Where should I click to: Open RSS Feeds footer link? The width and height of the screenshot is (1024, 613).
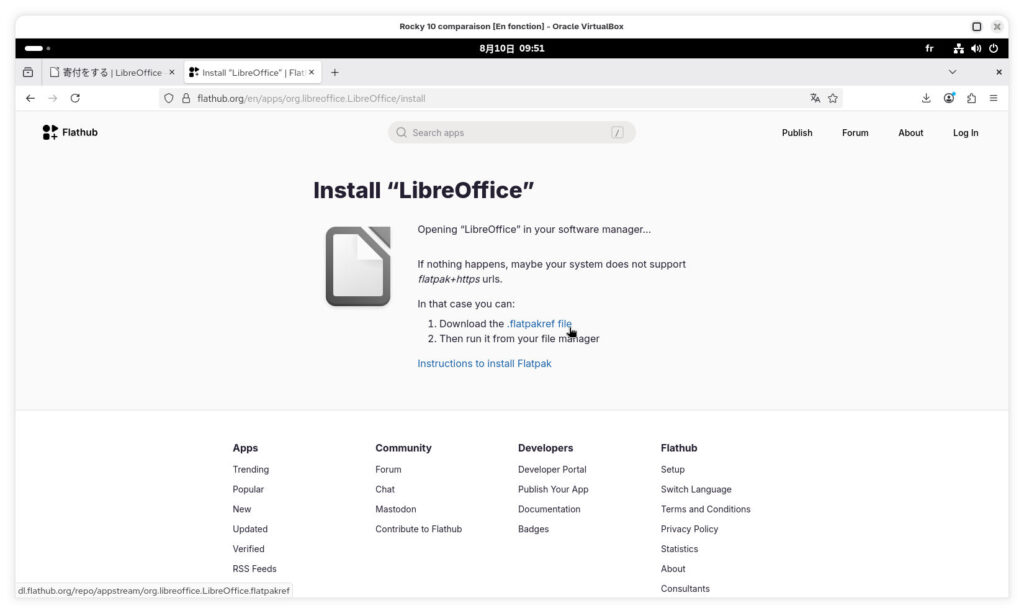[x=254, y=569]
